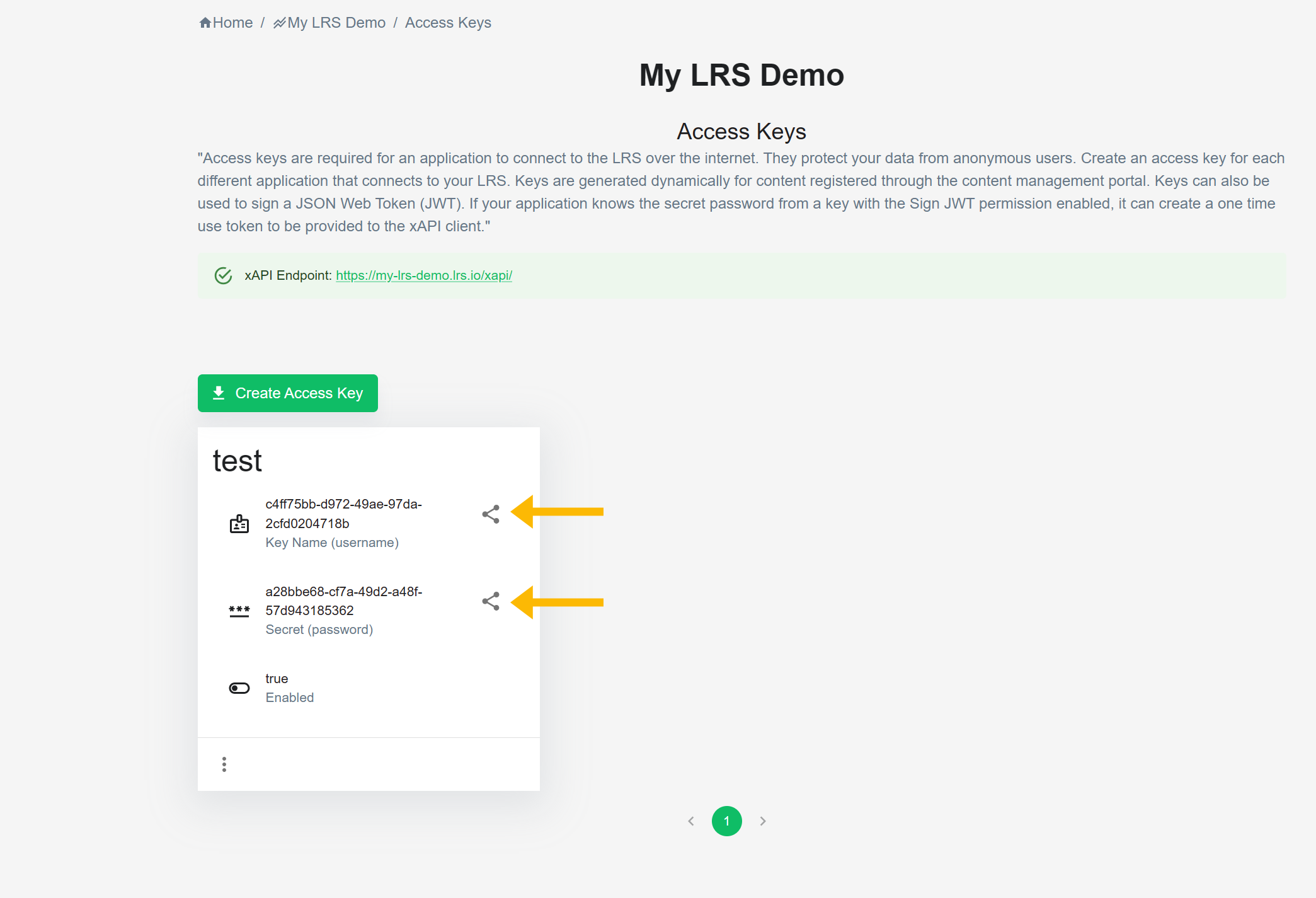Screen dimensions: 1316x898
Task: Click the green checkmark icon near xAPI Endpoint
Action: pos(223,275)
